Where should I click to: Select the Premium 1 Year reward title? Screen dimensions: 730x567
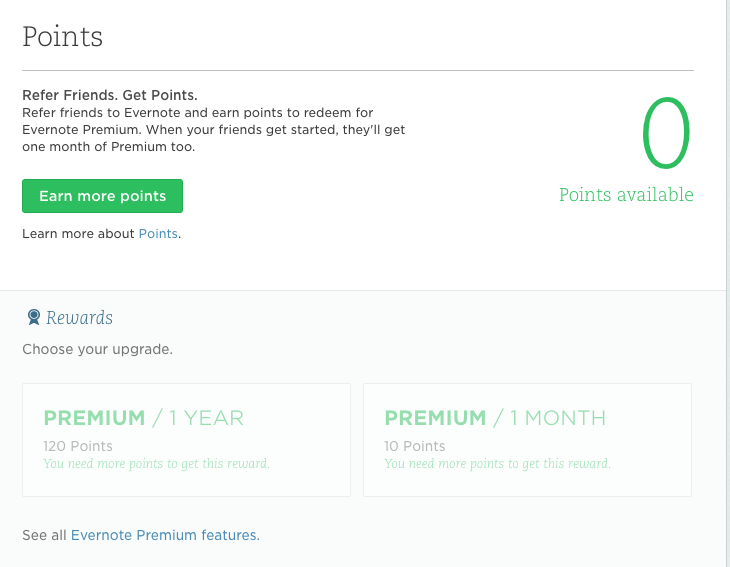coord(143,418)
